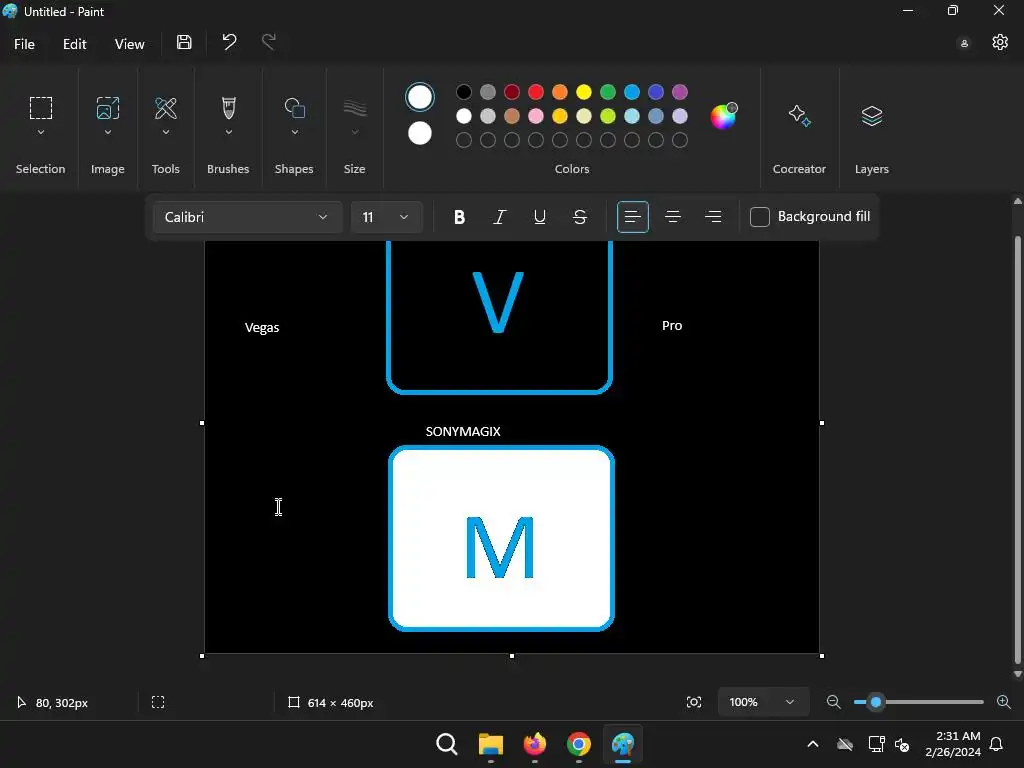The height and width of the screenshot is (768, 1024).
Task: Expand the Tools chevron
Action: (166, 133)
